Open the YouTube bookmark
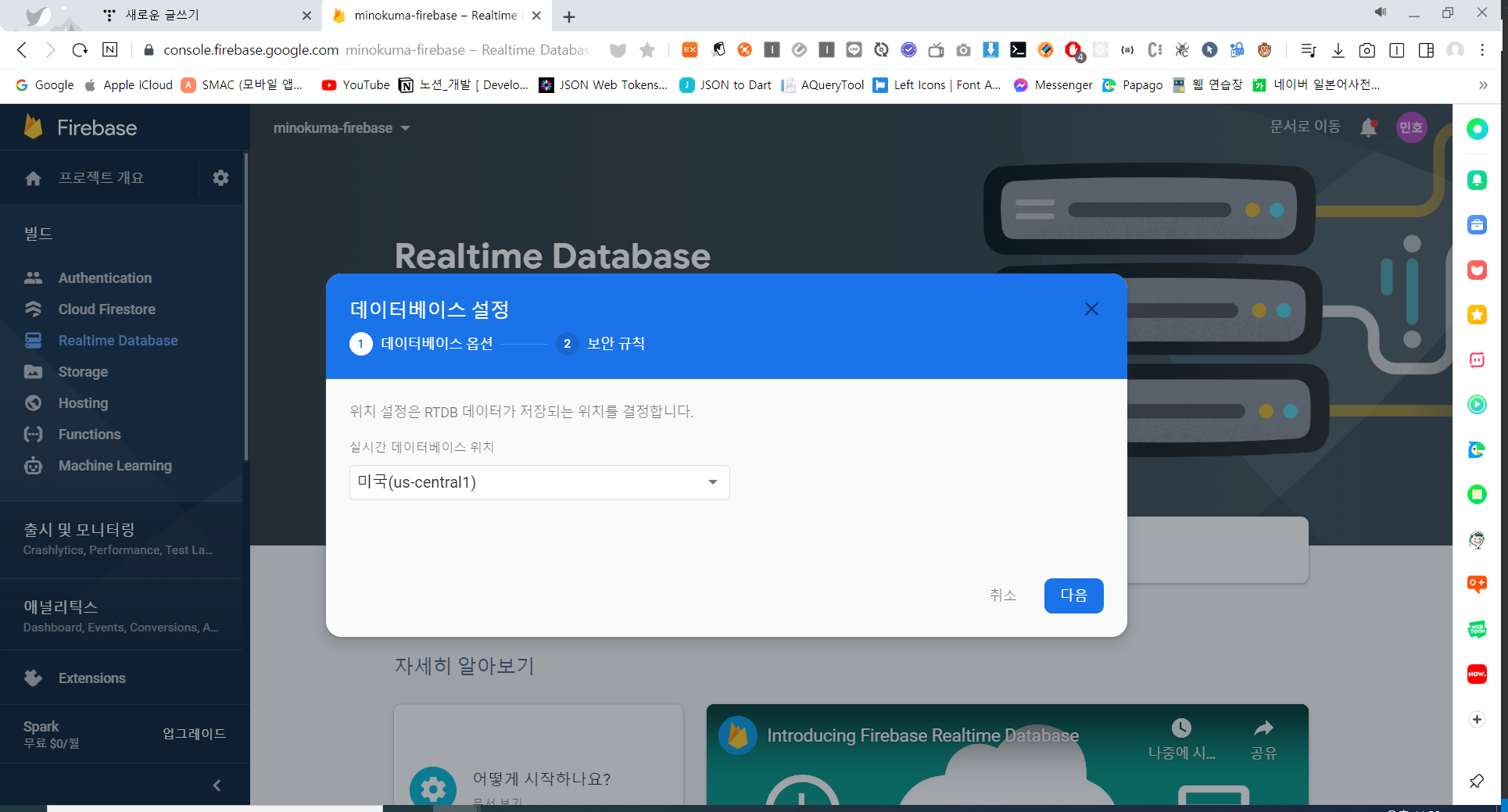The width and height of the screenshot is (1508, 812). click(356, 85)
